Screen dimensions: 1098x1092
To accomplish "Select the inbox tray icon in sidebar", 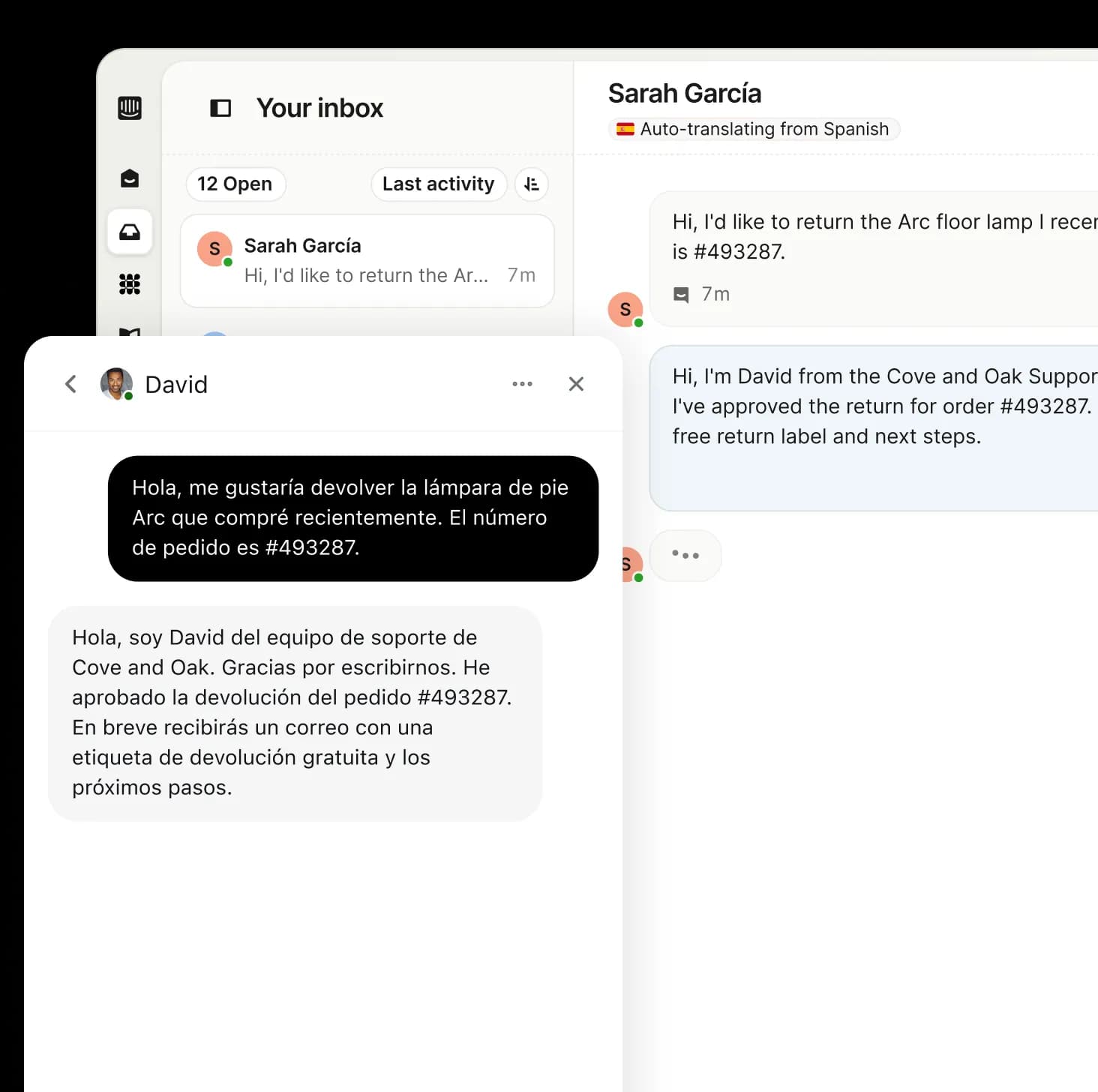I will pos(130,232).
